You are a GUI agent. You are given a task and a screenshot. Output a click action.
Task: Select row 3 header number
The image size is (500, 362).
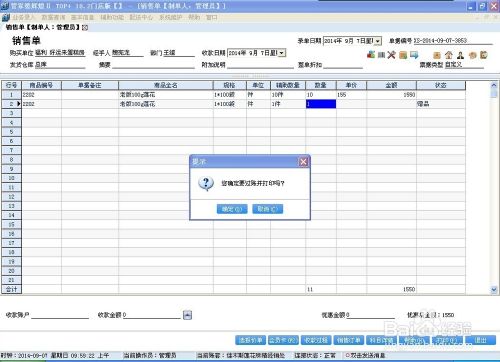[x=11, y=113]
